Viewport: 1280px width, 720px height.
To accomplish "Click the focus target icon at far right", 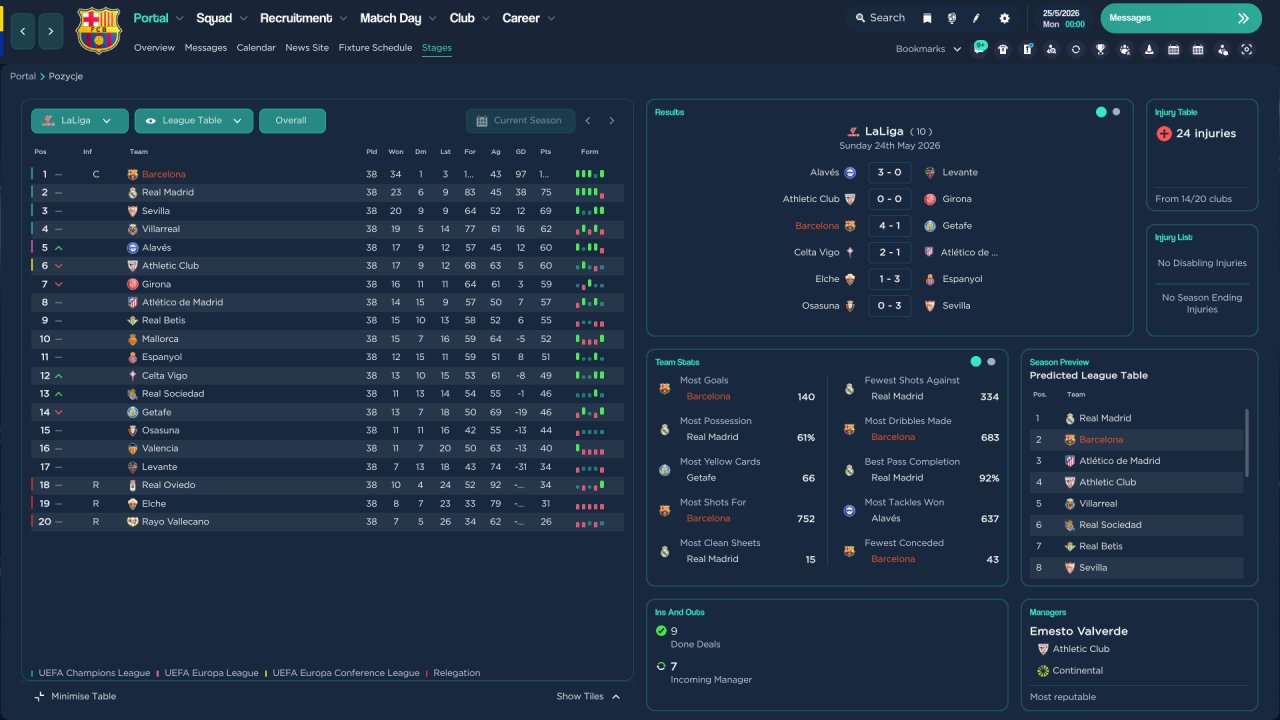I will click(x=1247, y=49).
